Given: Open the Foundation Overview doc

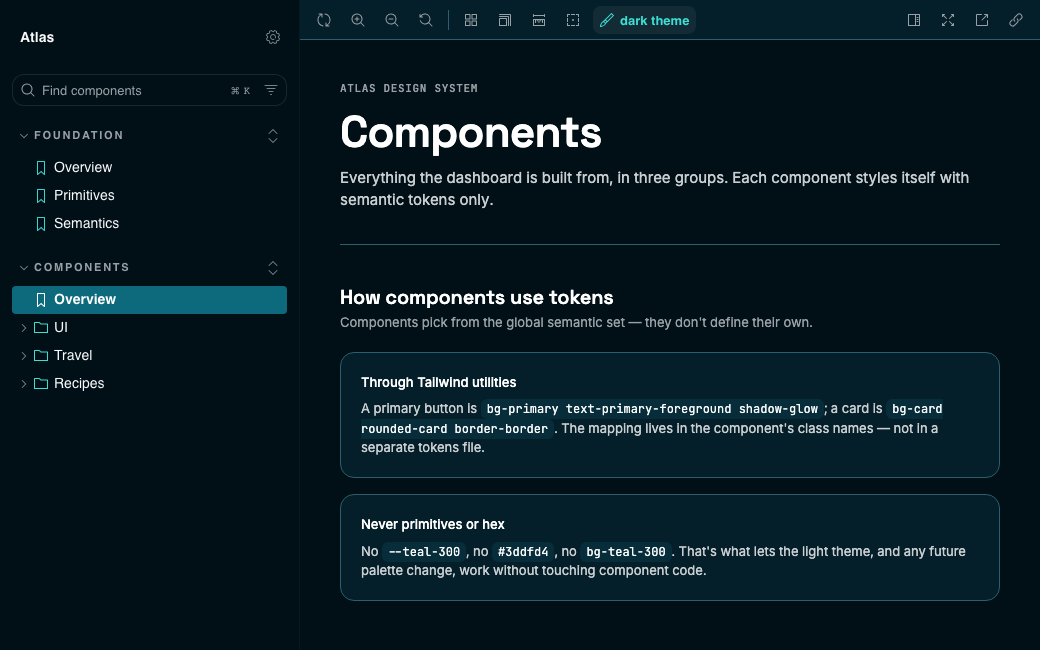Looking at the screenshot, I should click(83, 167).
